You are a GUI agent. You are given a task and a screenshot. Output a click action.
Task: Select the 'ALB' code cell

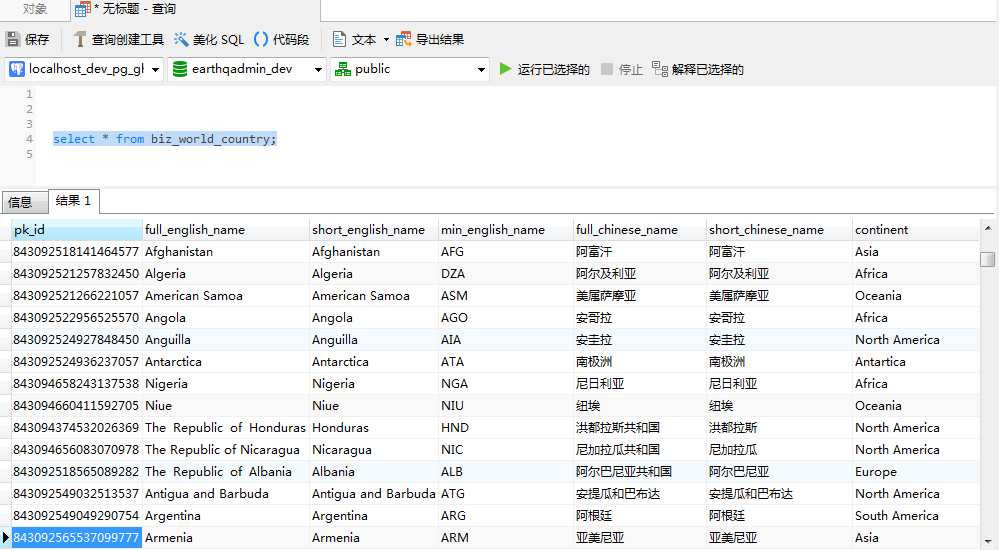[507, 472]
